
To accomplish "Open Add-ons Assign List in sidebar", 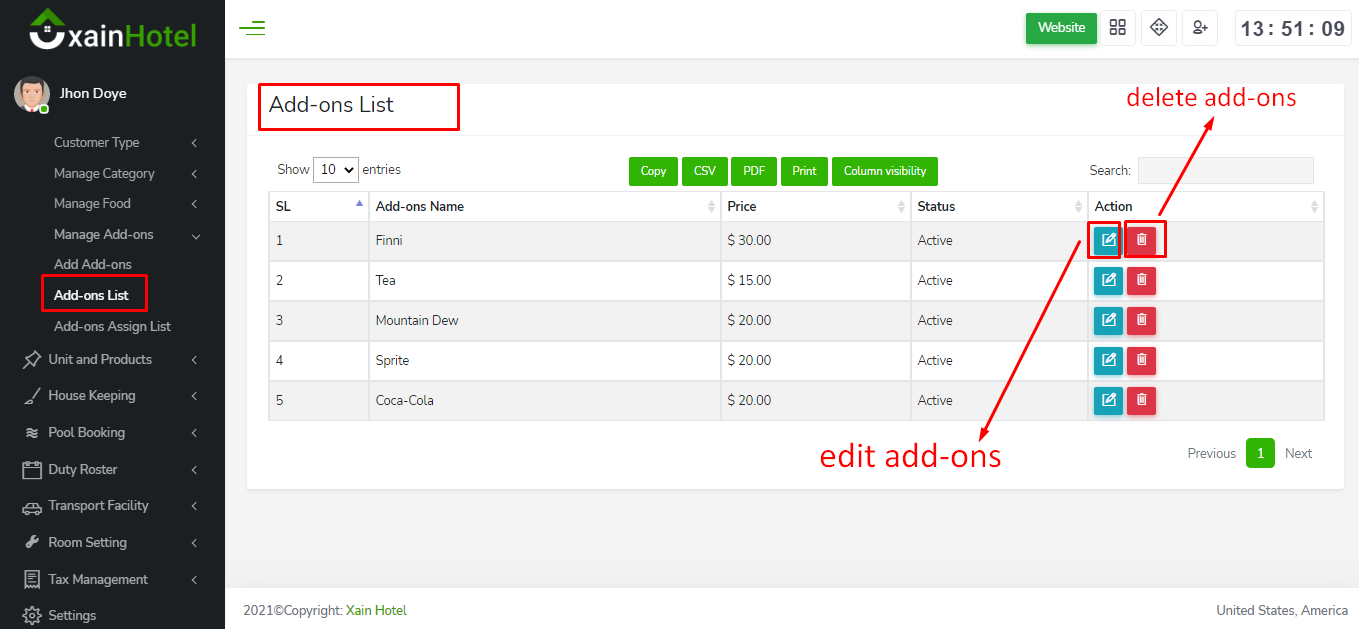I will 112,327.
